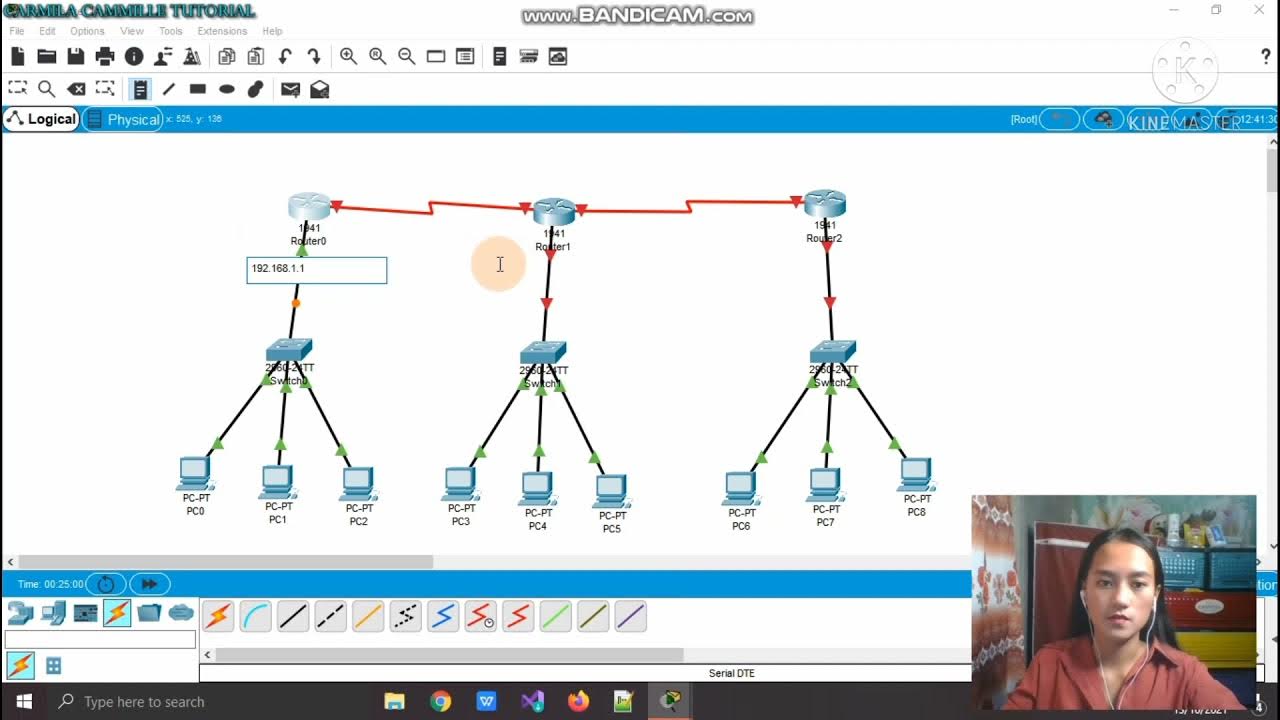Choose the blue Coaxial cable
Screen dimensions: 1280x720
point(443,617)
